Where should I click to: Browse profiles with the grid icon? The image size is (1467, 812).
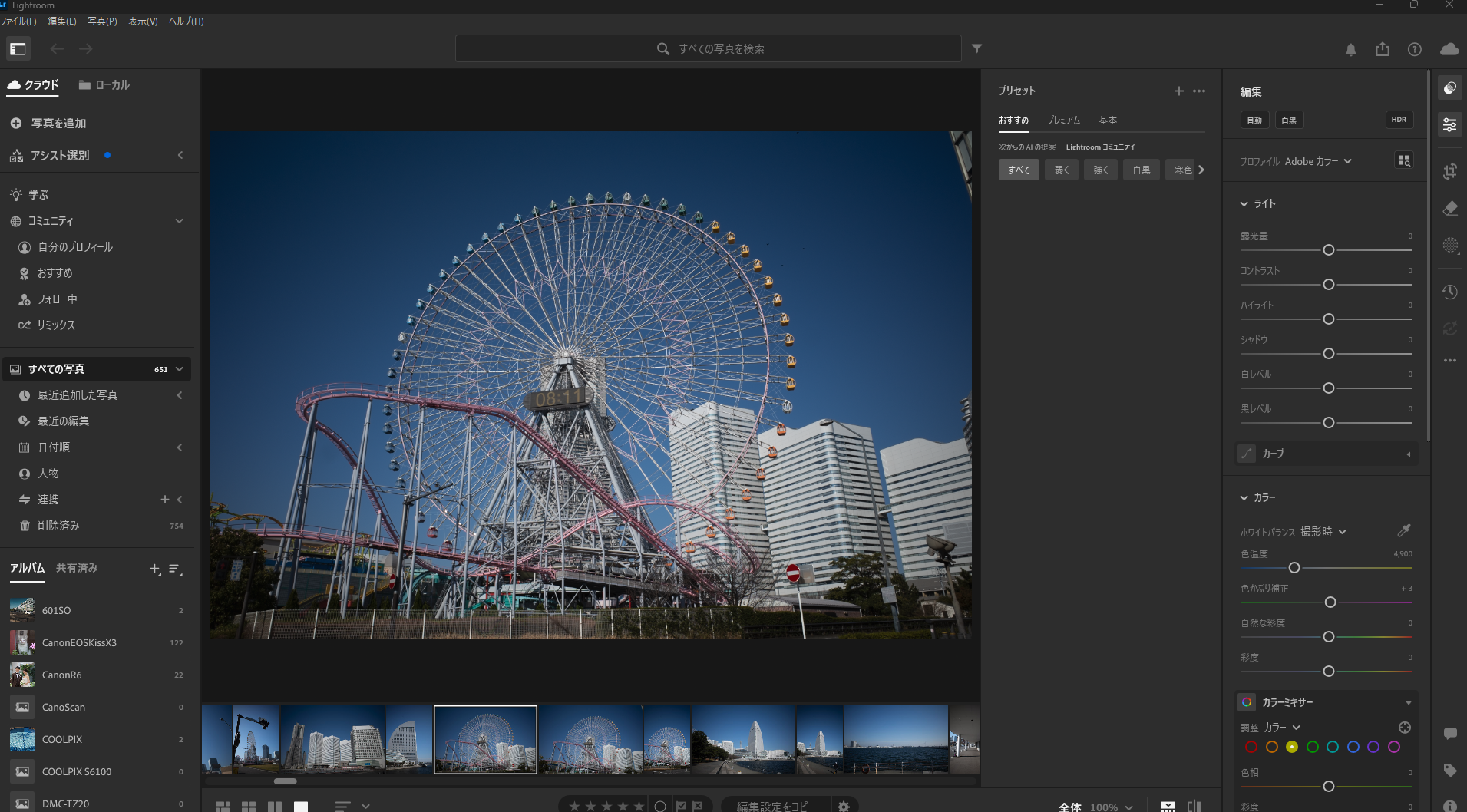coord(1403,160)
